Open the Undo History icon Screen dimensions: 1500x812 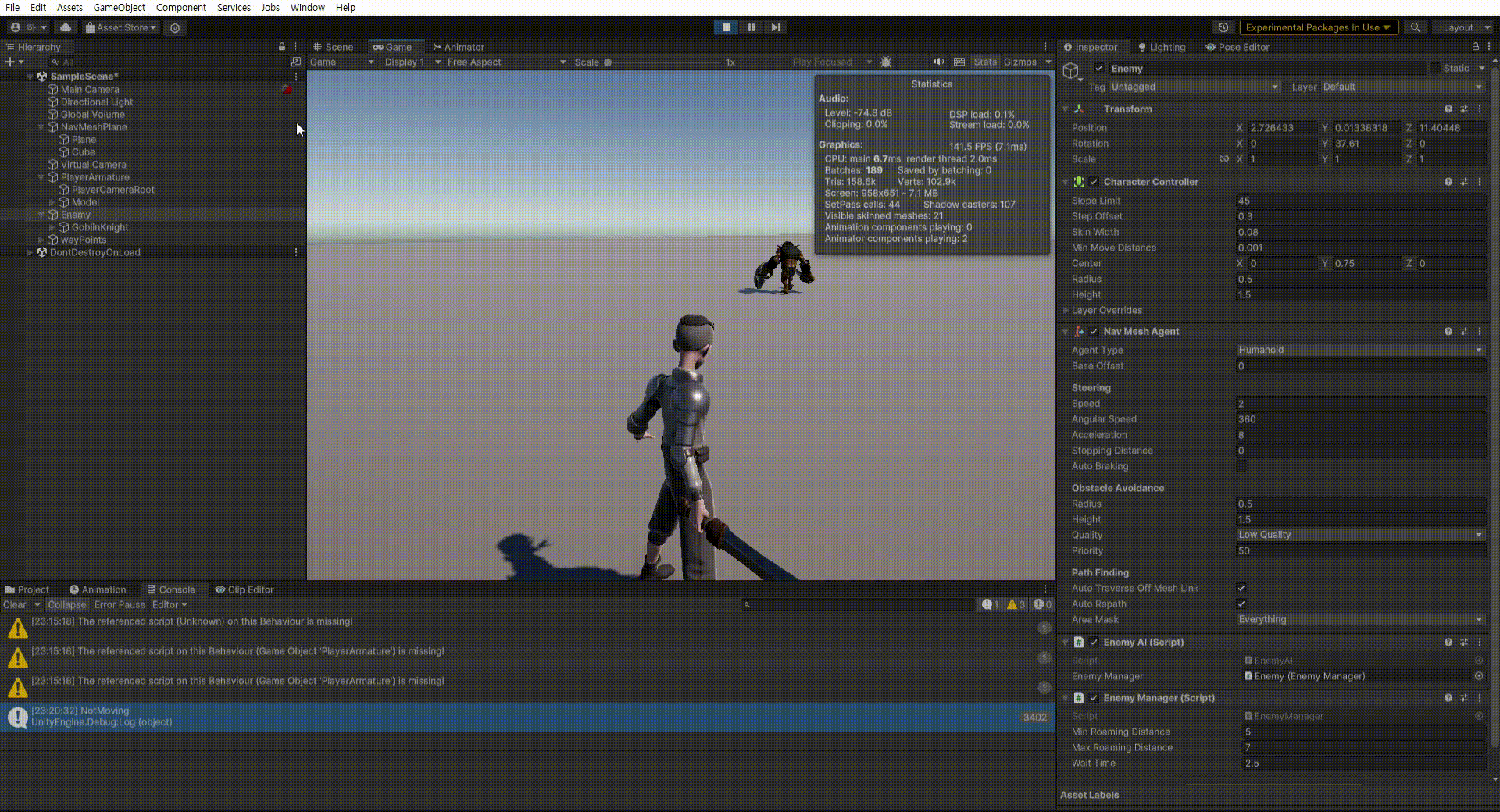pos(1223,27)
